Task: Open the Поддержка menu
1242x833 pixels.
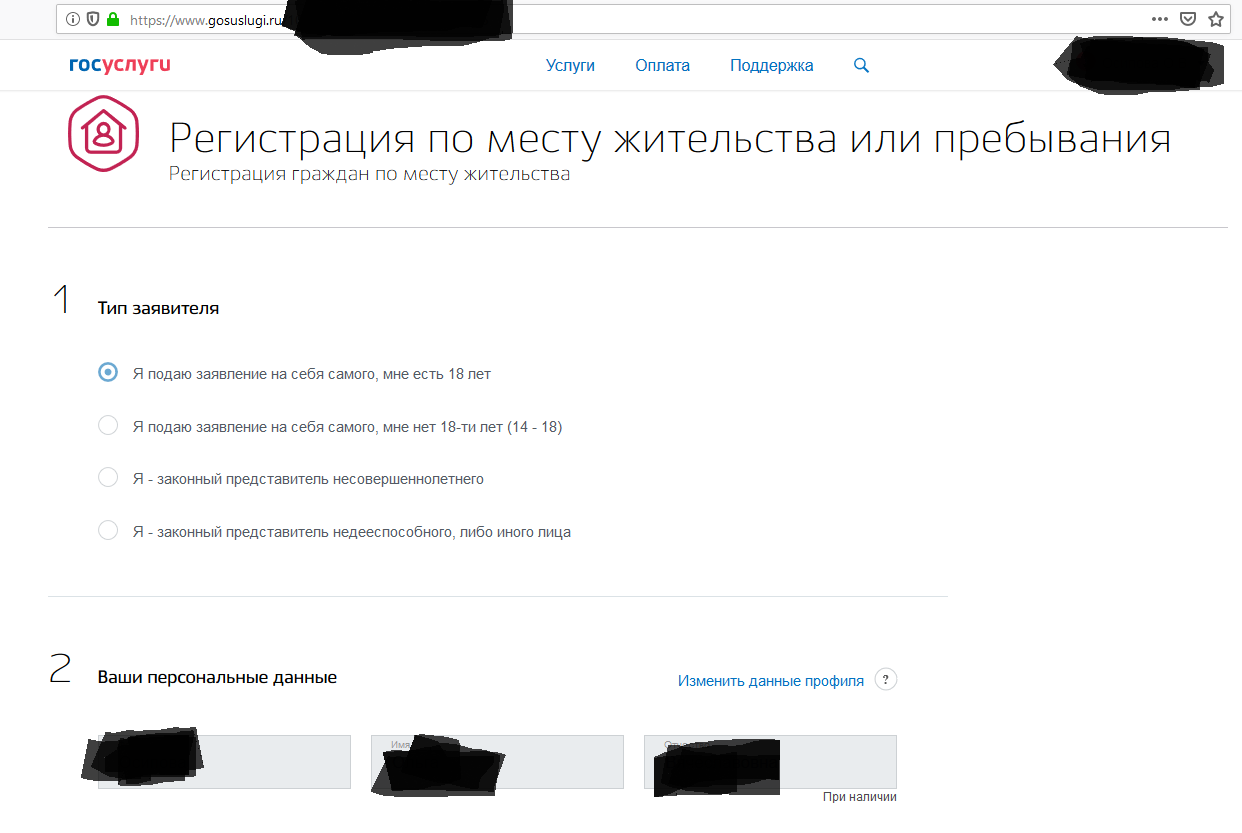Action: point(772,65)
